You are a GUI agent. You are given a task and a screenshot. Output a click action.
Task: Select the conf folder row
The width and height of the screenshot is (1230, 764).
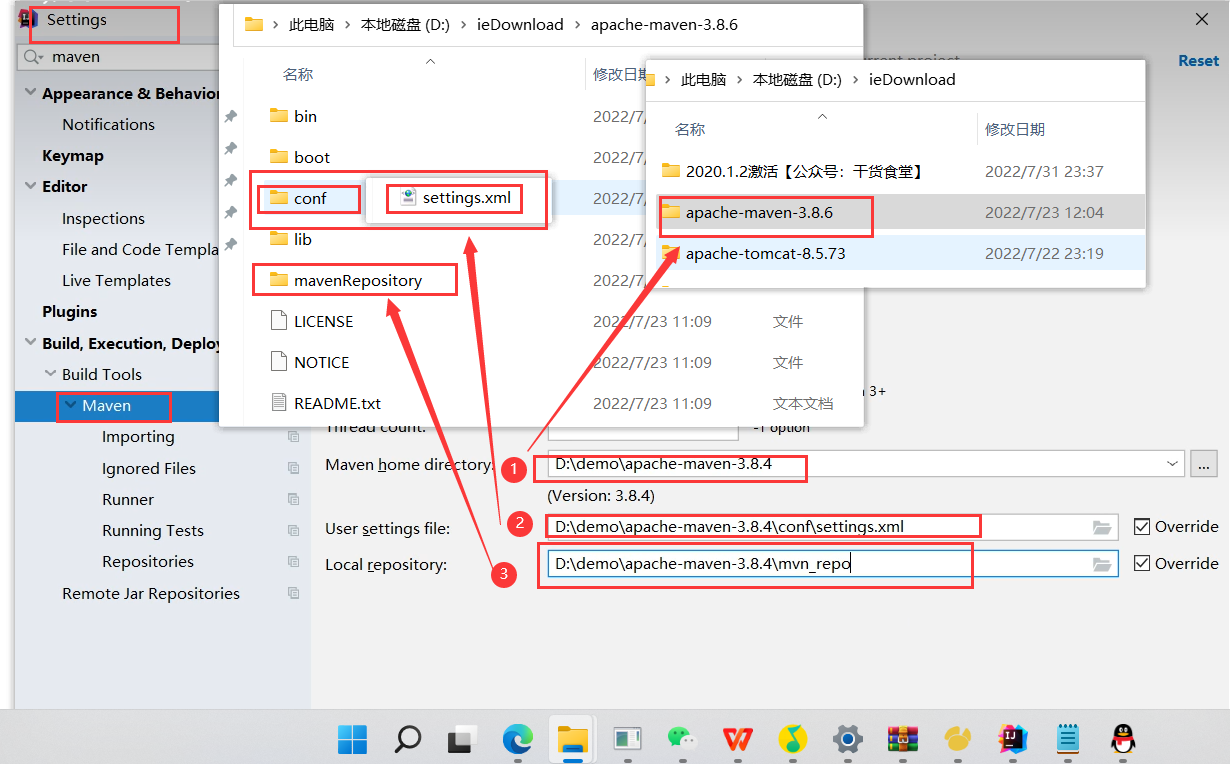[x=308, y=198]
